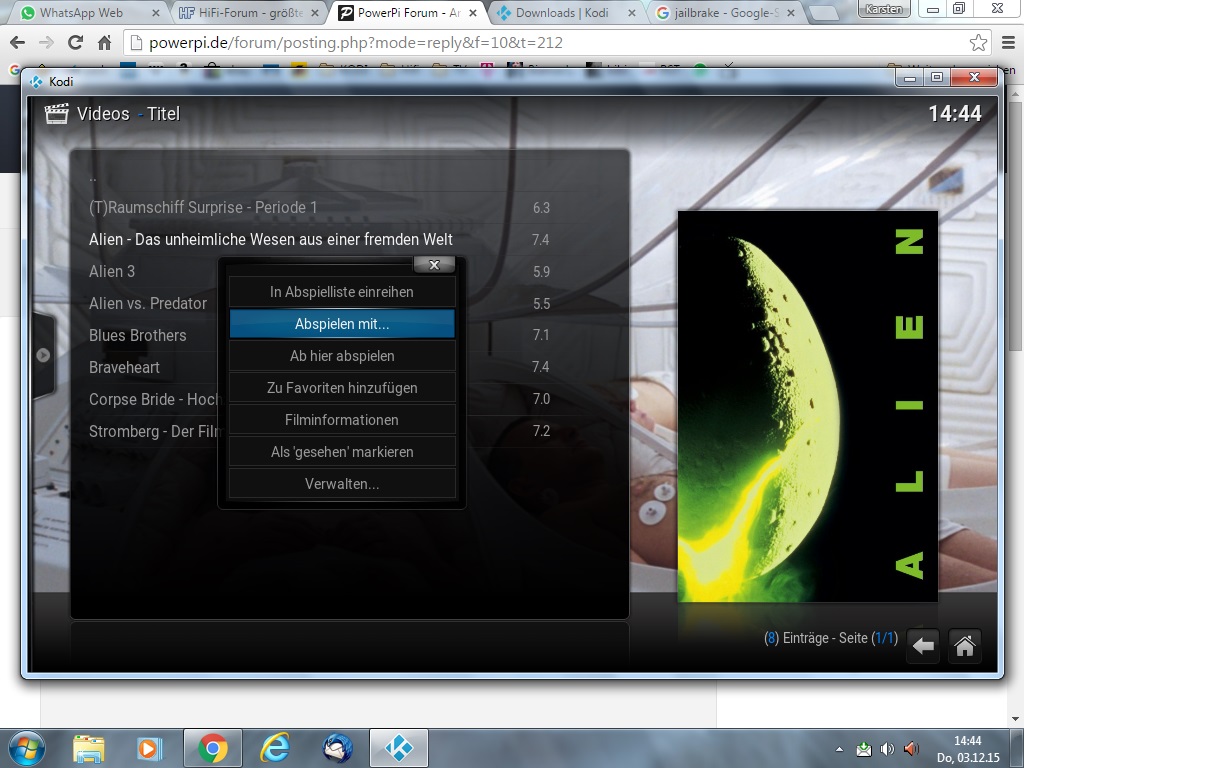Bookmark page with the star icon
The image size is (1228, 768).
pyautogui.click(x=977, y=43)
